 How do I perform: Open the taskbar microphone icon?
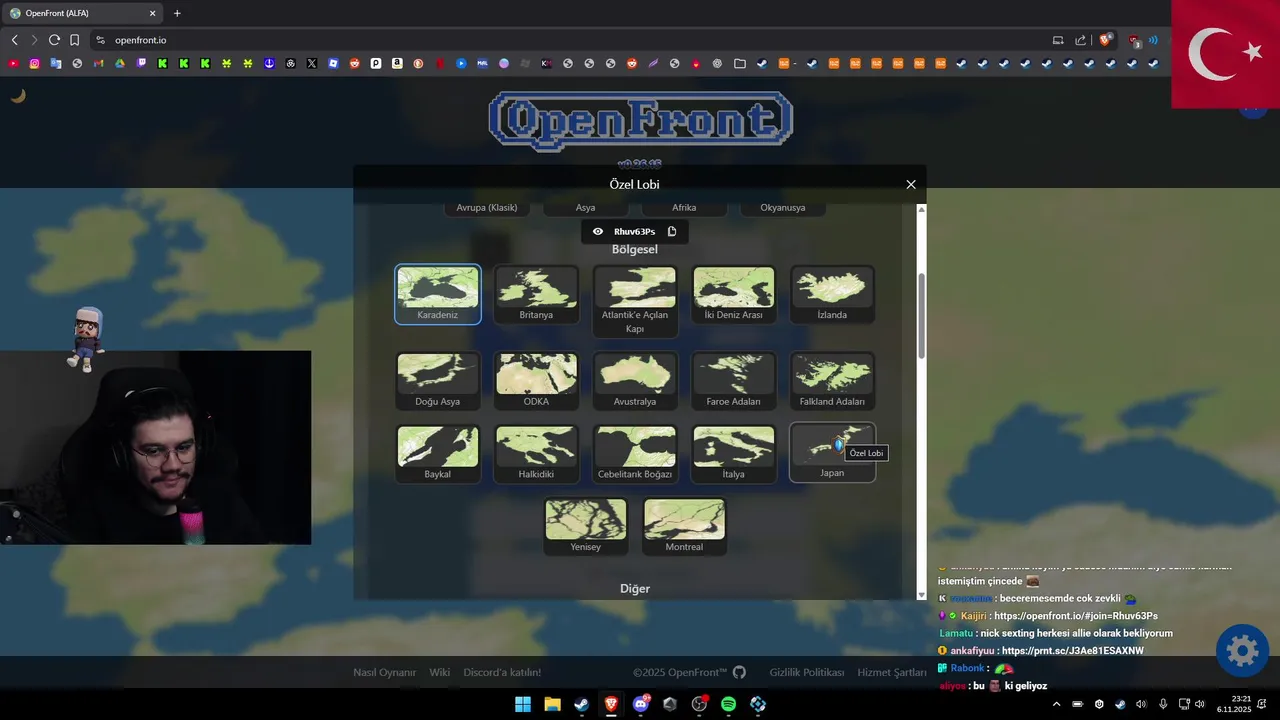pos(1162,704)
